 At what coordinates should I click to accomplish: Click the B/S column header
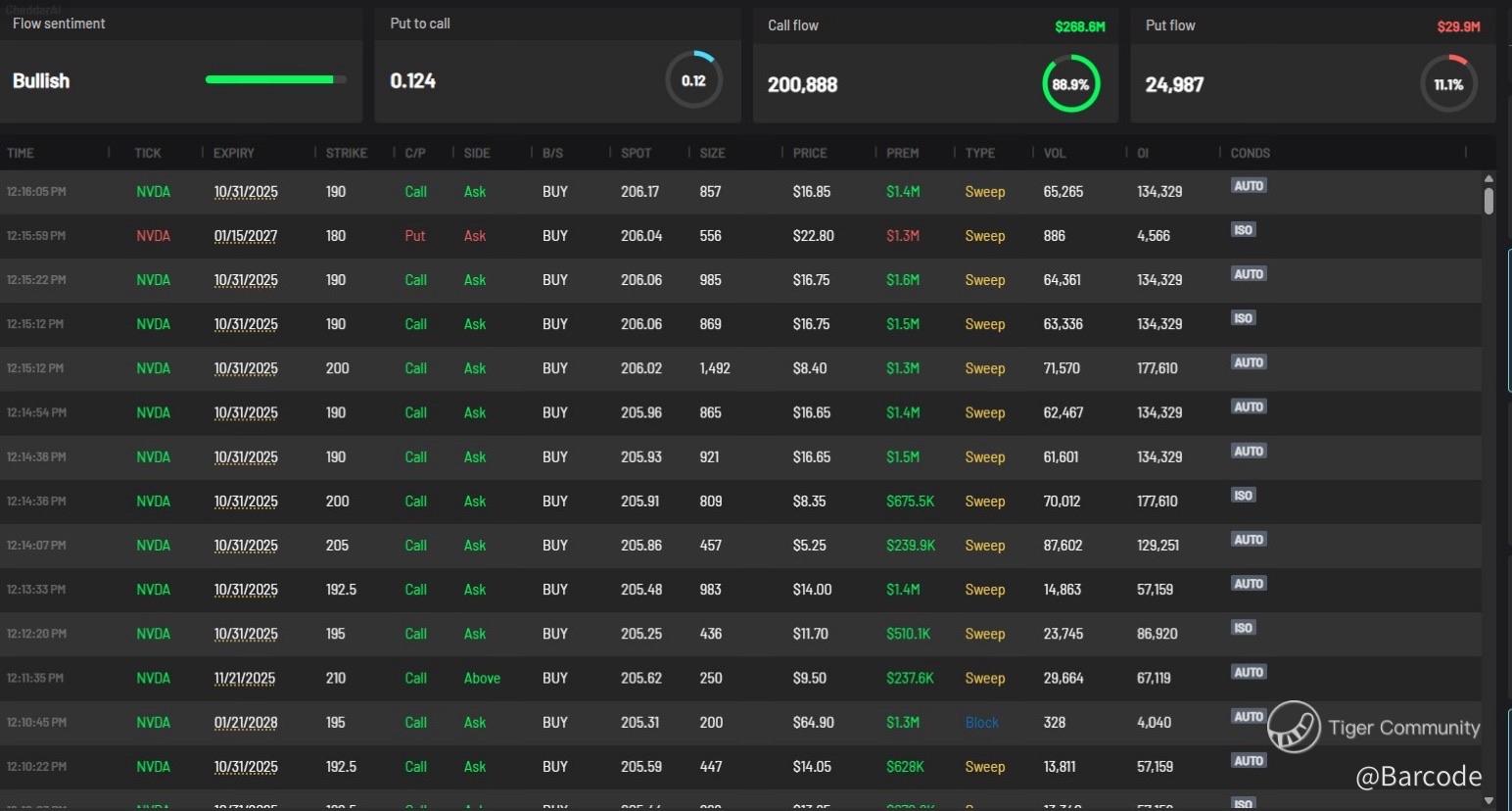[x=553, y=153]
